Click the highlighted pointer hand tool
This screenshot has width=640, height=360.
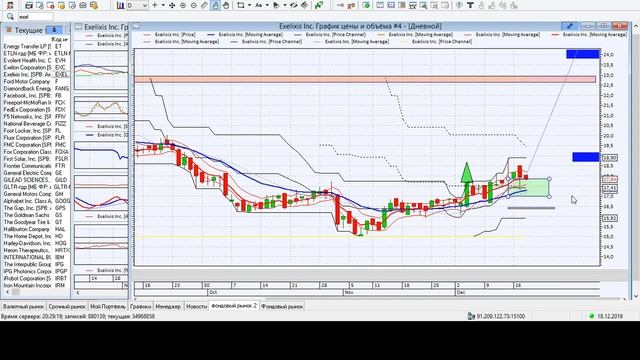pyautogui.click(x=215, y=5)
